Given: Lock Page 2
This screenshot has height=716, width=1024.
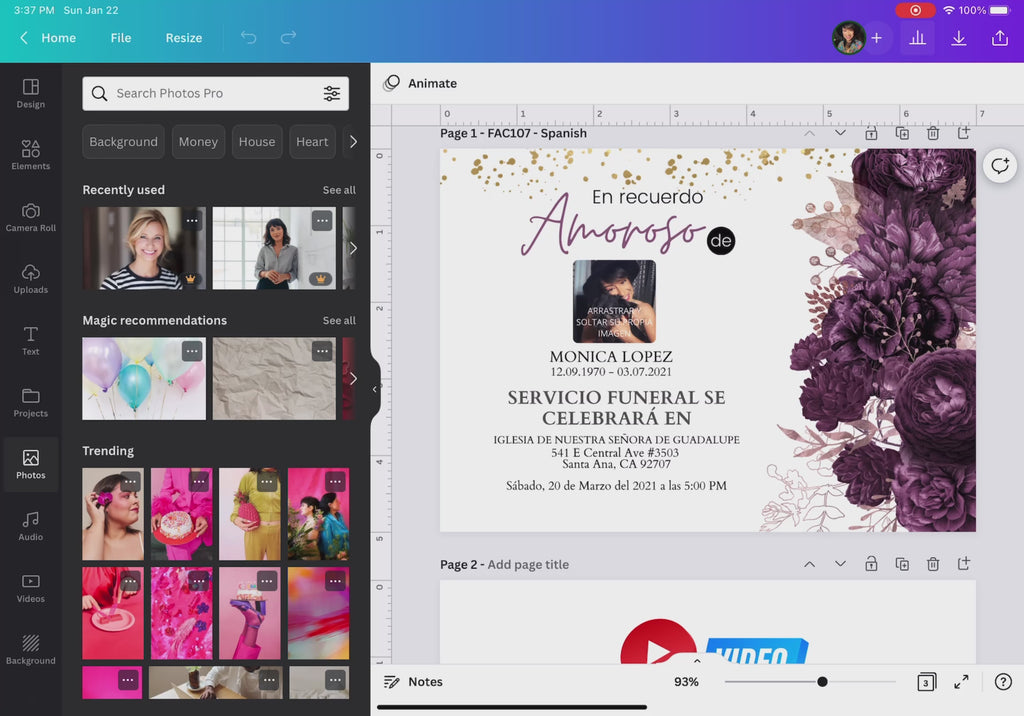Looking at the screenshot, I should [871, 564].
